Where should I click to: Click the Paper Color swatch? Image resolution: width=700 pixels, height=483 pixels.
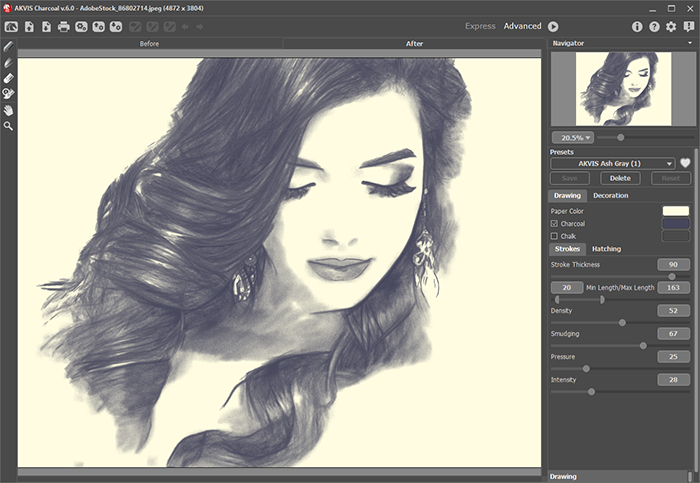(676, 211)
